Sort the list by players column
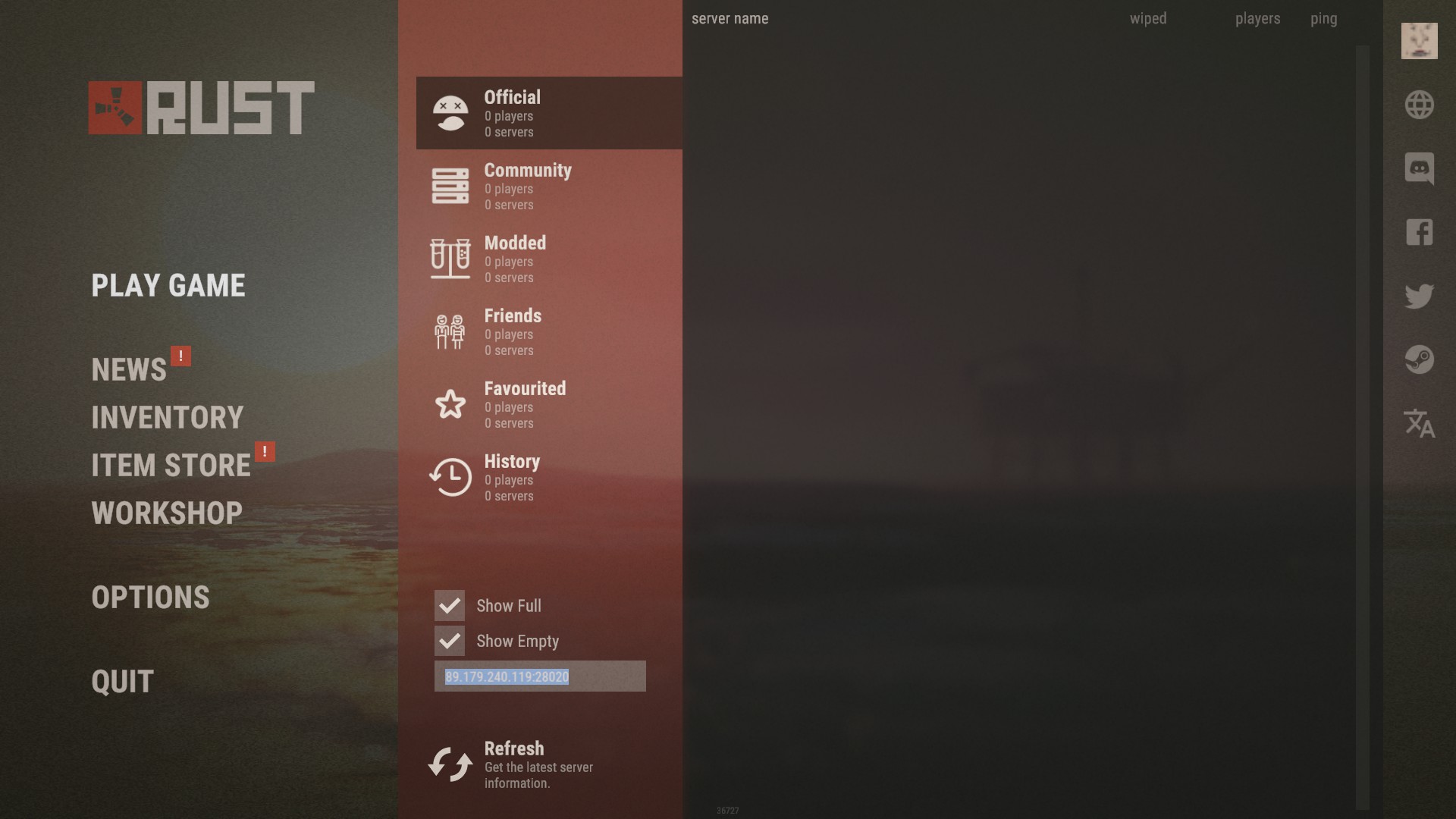This screenshot has height=819, width=1456. (1257, 19)
